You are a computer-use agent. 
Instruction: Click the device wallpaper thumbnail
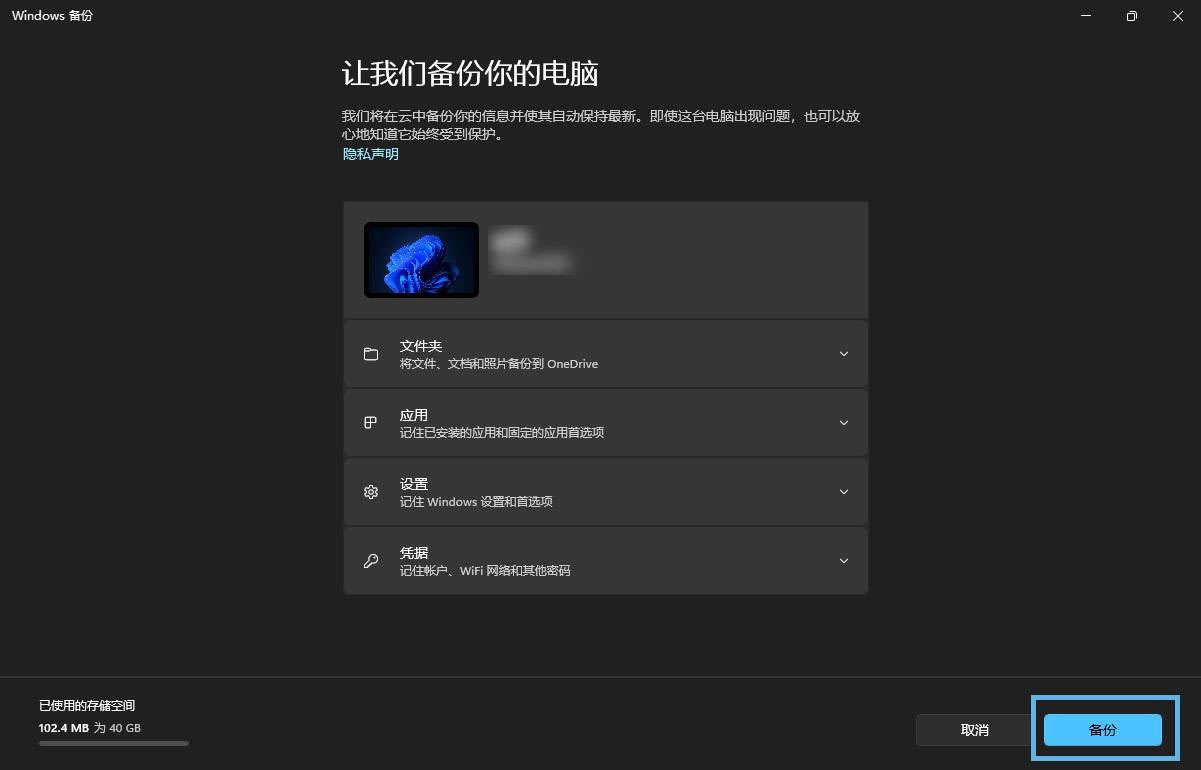[421, 259]
